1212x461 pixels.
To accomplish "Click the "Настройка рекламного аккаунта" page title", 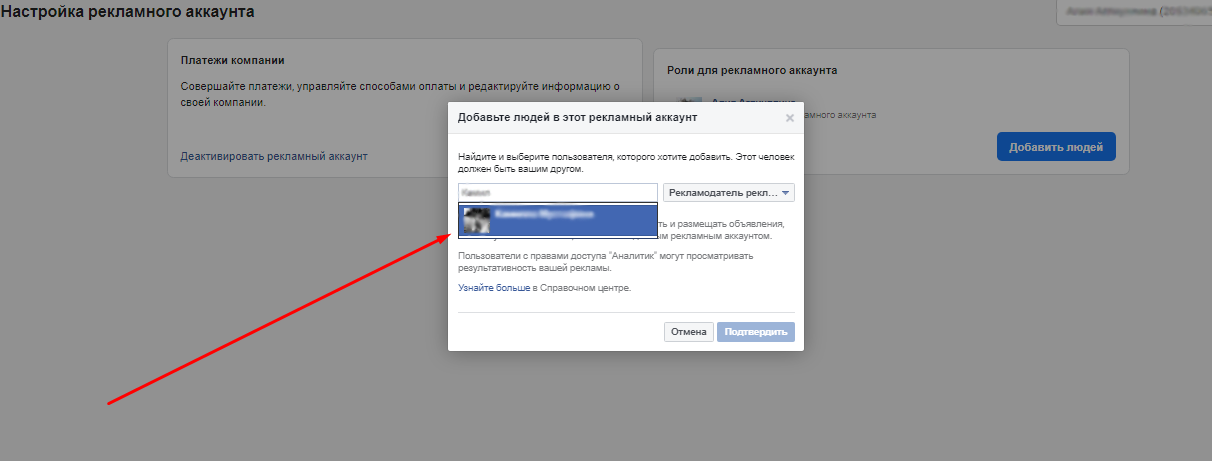I will pos(127,12).
